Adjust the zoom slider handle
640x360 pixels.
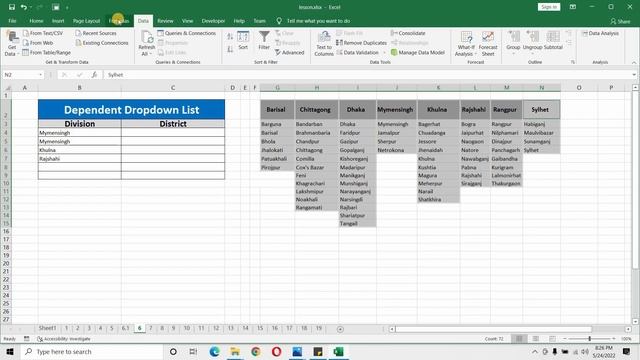pyautogui.click(x=589, y=339)
